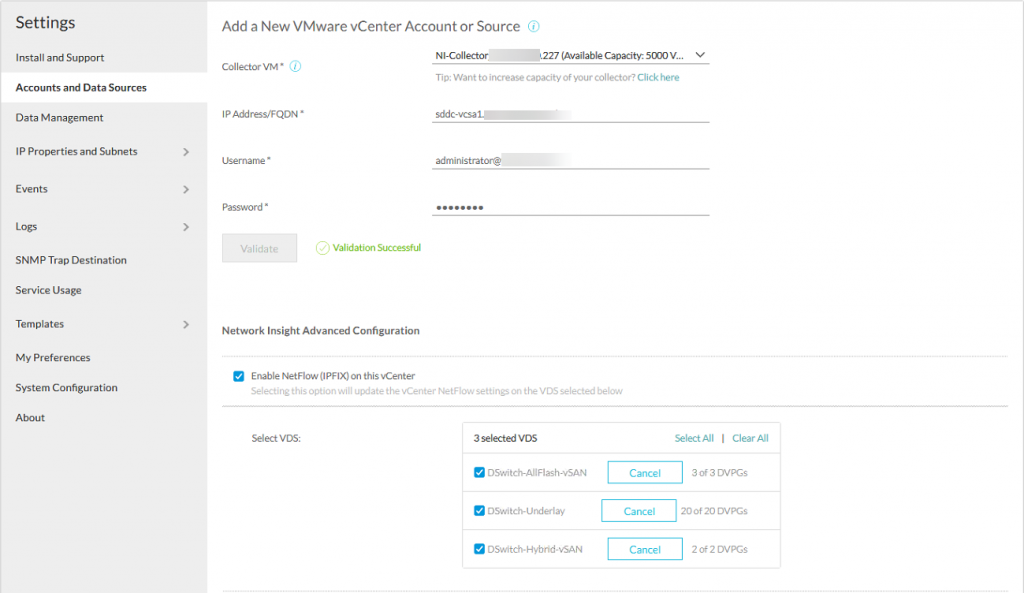Uncheck Enable NetFlow (IPFIX) on this vCenter

click(x=238, y=376)
